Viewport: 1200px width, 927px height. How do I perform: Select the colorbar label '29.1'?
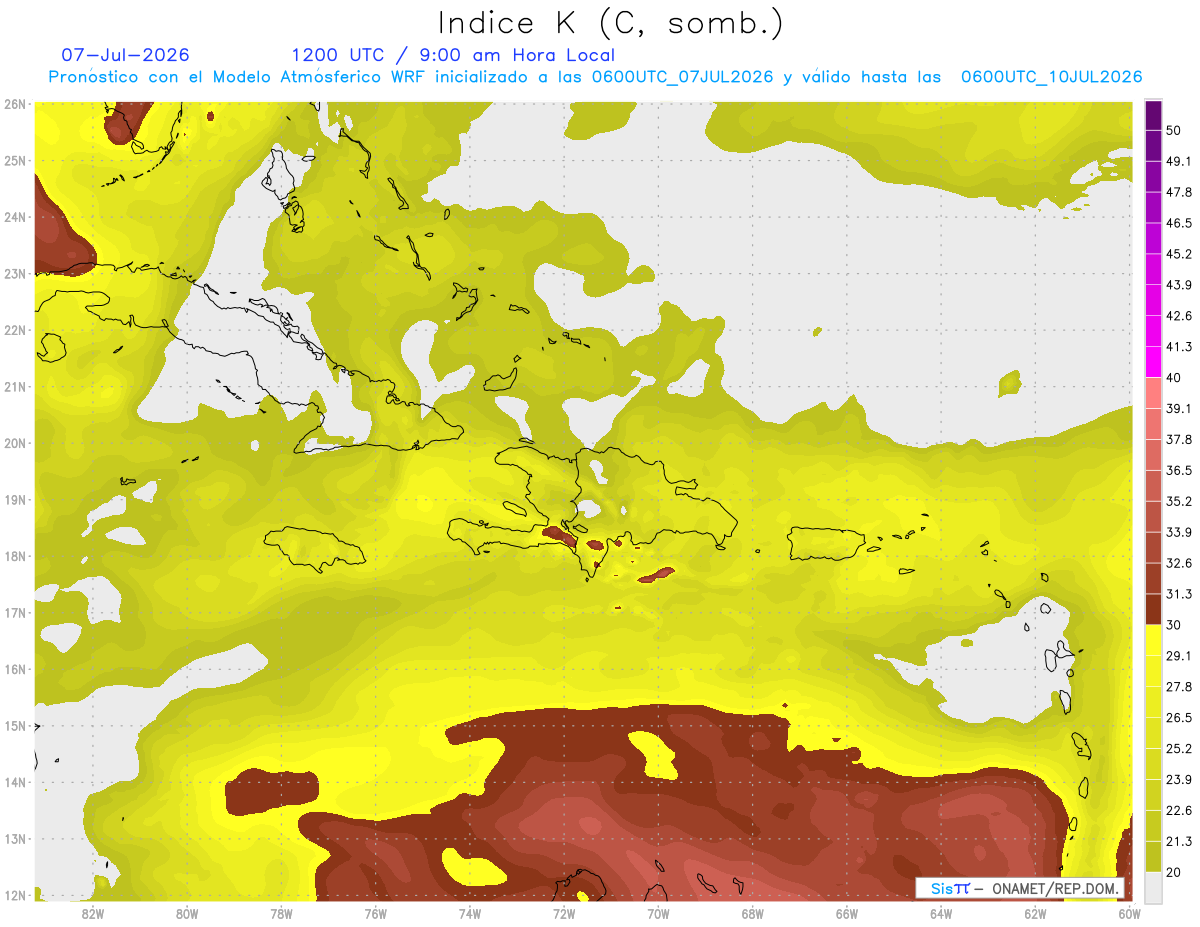1179,656
